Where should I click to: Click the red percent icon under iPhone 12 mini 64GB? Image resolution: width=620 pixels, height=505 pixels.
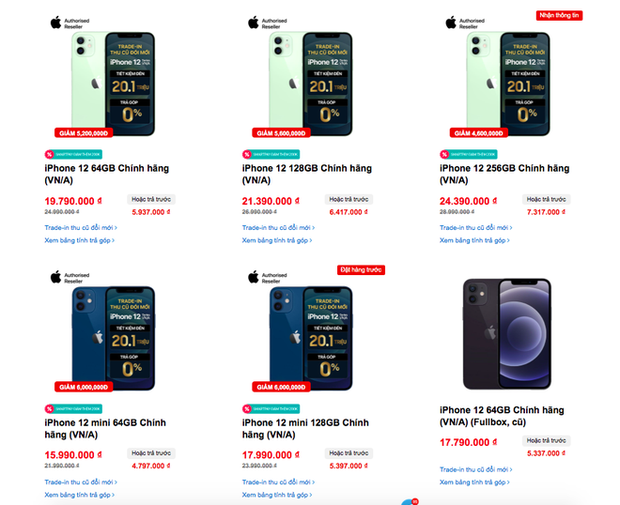(x=49, y=408)
